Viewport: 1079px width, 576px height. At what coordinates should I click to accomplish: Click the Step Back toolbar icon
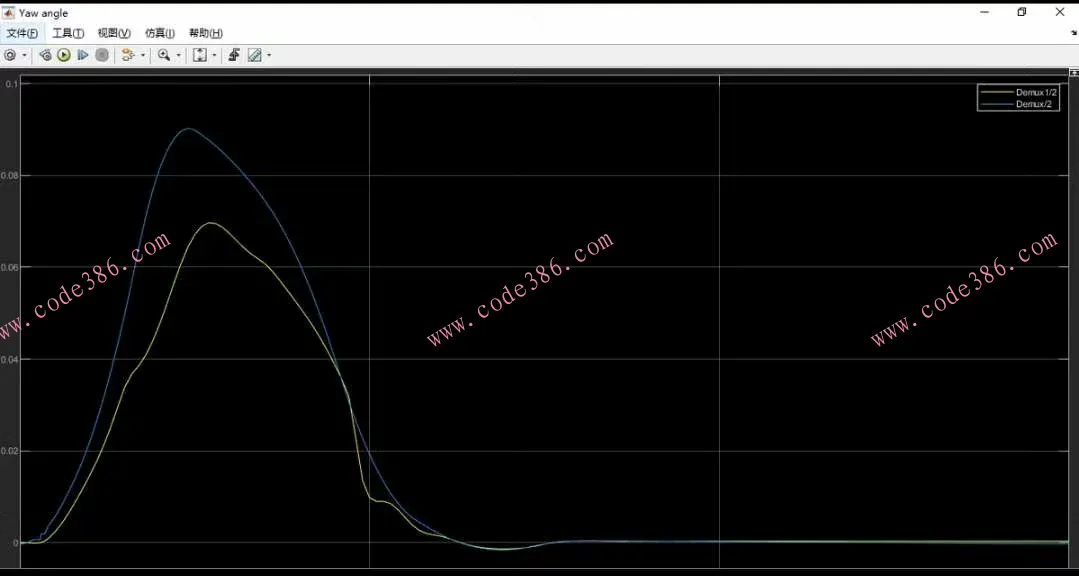point(45,55)
